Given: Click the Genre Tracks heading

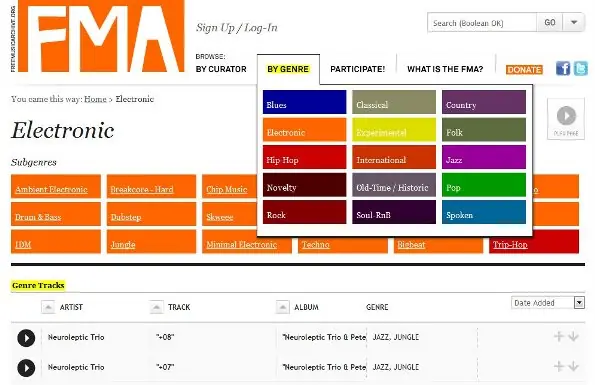Looking at the screenshot, I should (38, 285).
